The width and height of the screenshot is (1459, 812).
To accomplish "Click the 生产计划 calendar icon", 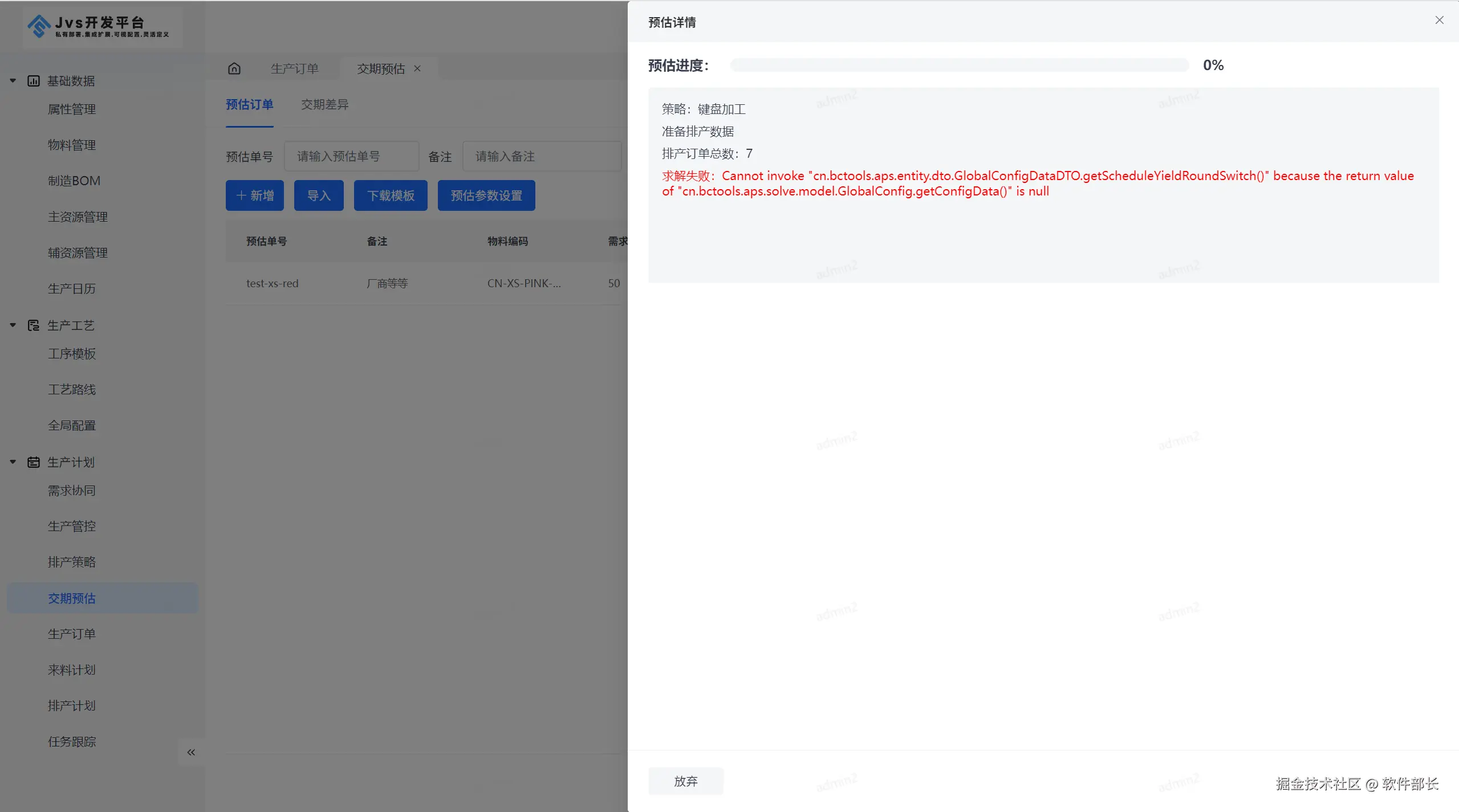I will (34, 462).
